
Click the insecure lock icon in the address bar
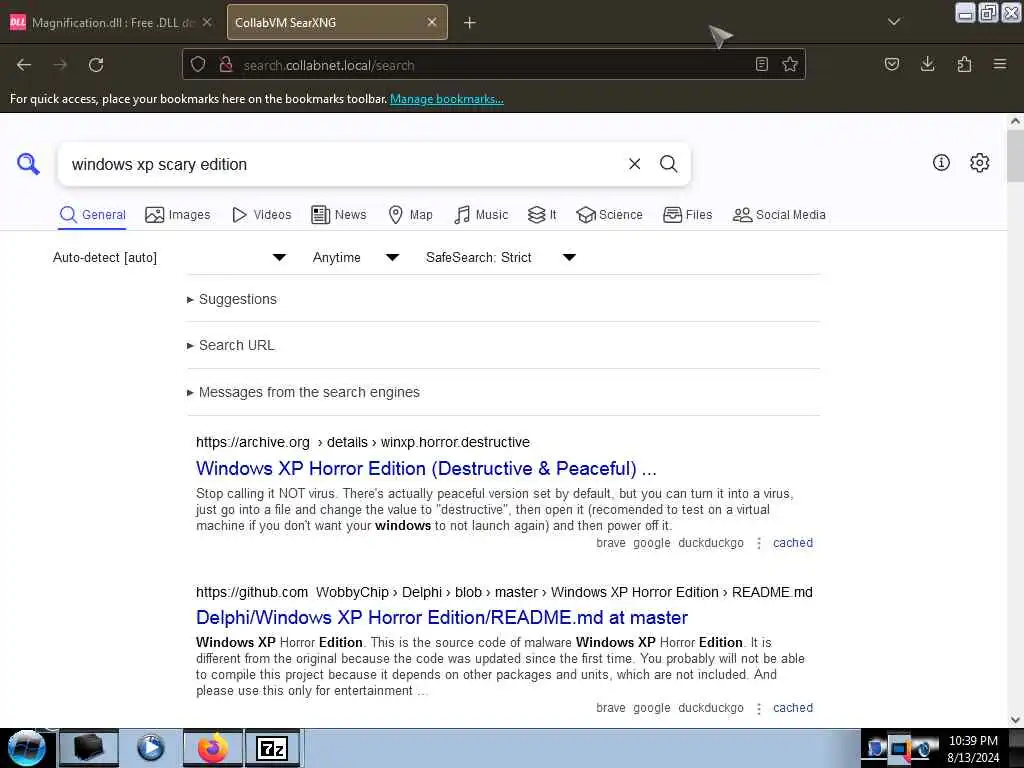(x=226, y=65)
